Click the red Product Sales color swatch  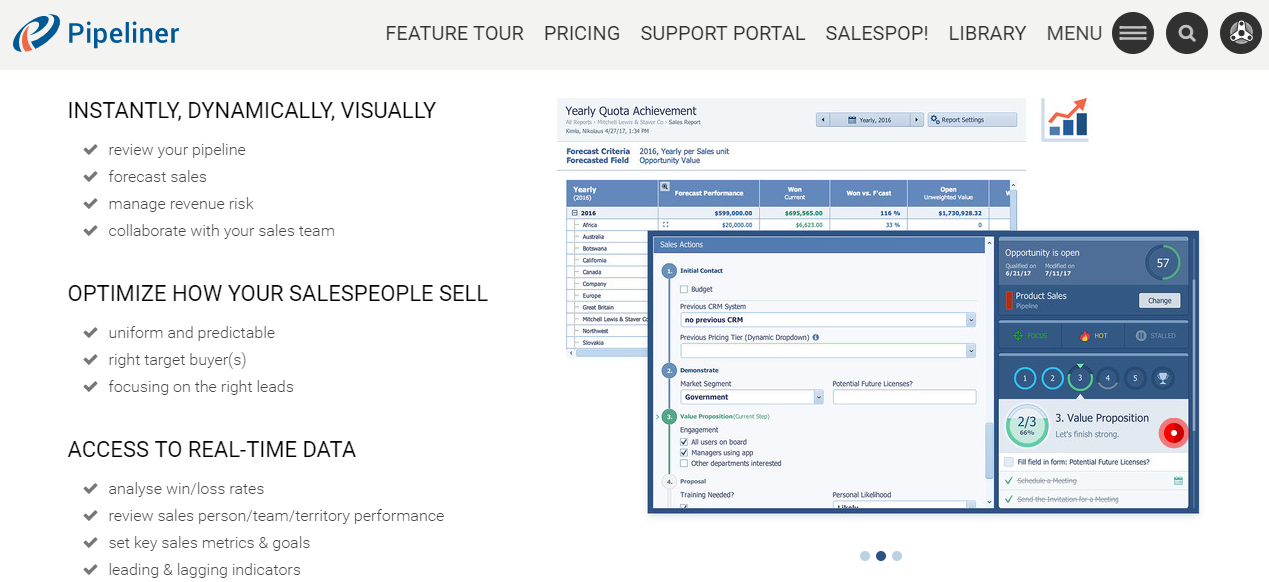point(1008,301)
